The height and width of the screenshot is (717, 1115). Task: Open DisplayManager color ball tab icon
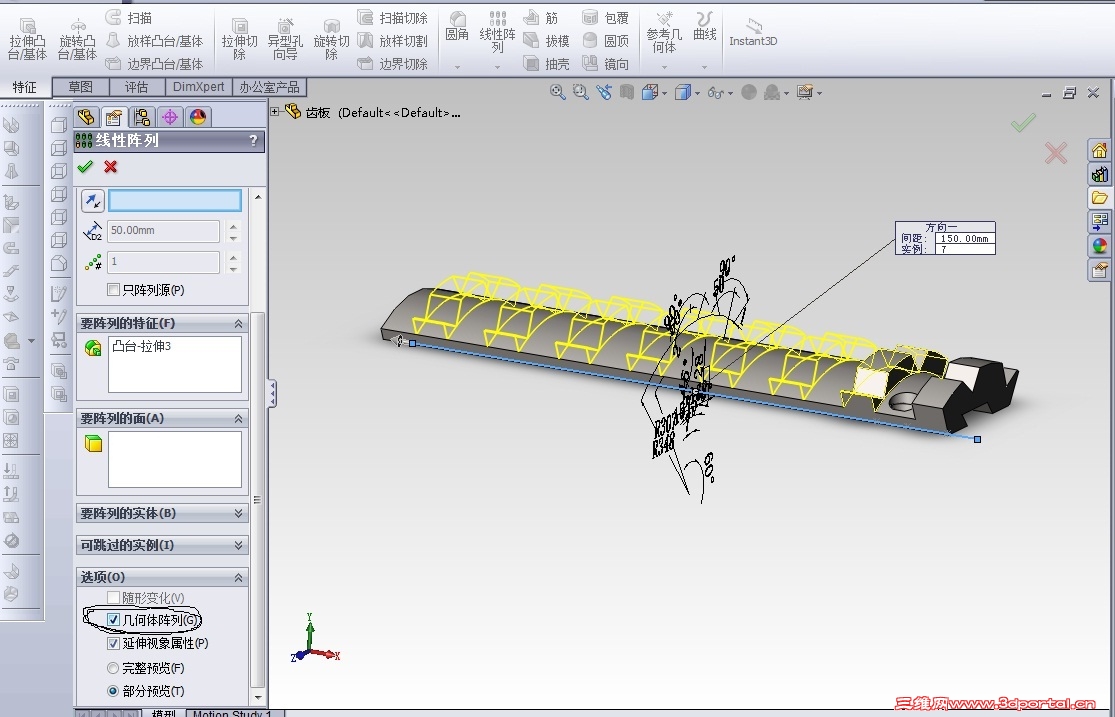[198, 117]
